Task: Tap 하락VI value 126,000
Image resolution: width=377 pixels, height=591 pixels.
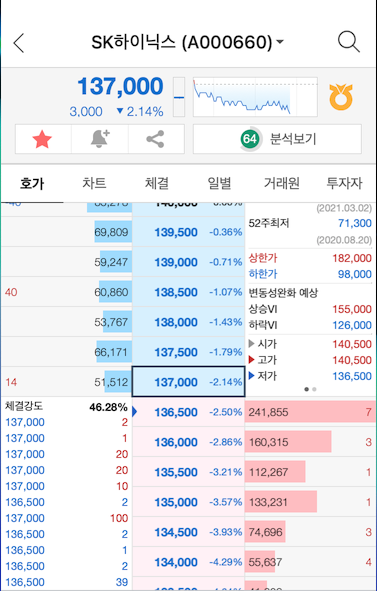Action: click(352, 325)
